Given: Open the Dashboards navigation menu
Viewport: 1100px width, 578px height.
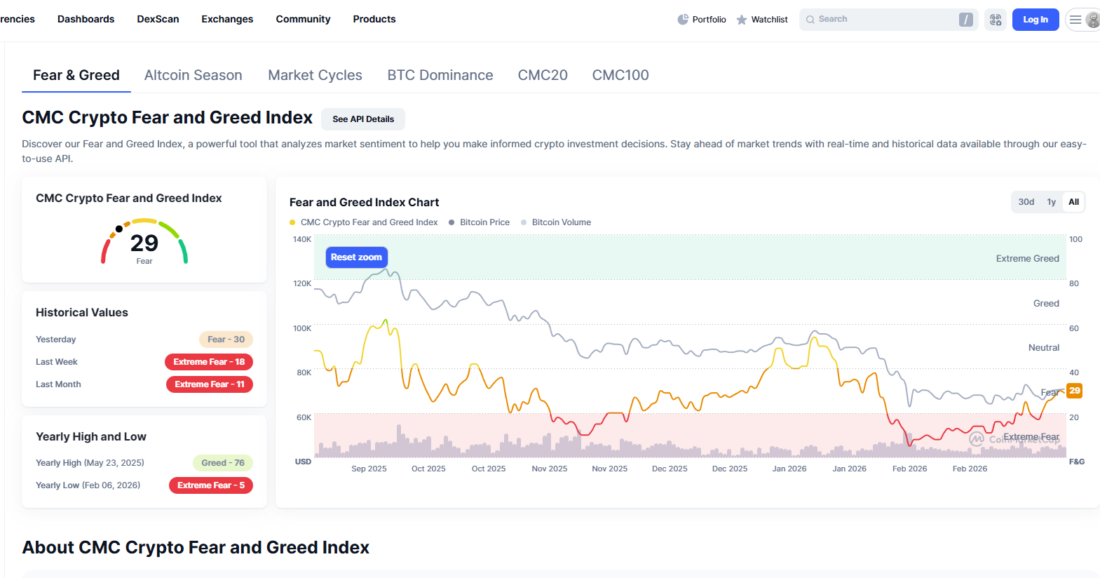Looking at the screenshot, I should pyautogui.click(x=86, y=19).
